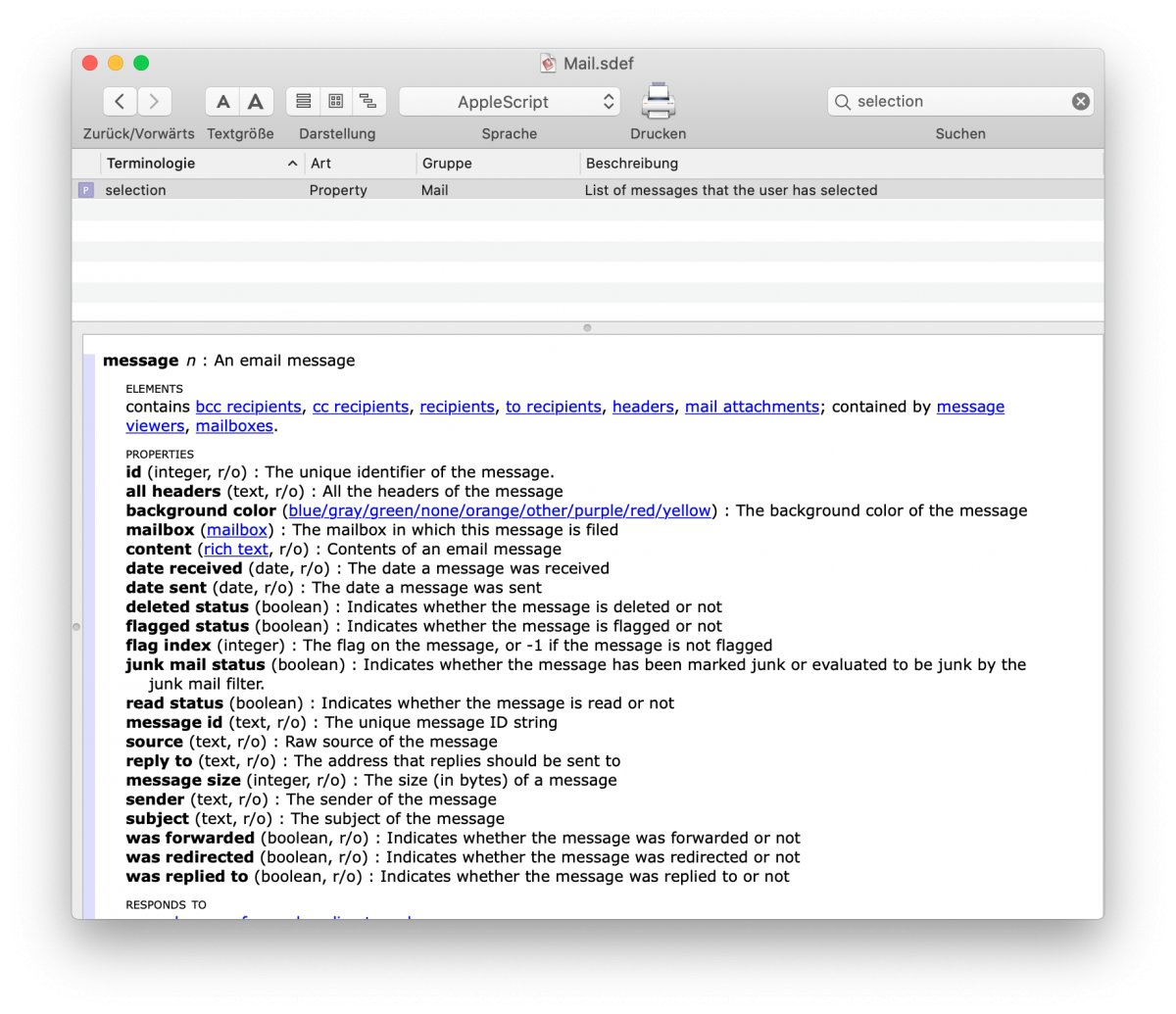Click the mailbox link in properties
The image size is (1176, 1014).
tap(237, 530)
